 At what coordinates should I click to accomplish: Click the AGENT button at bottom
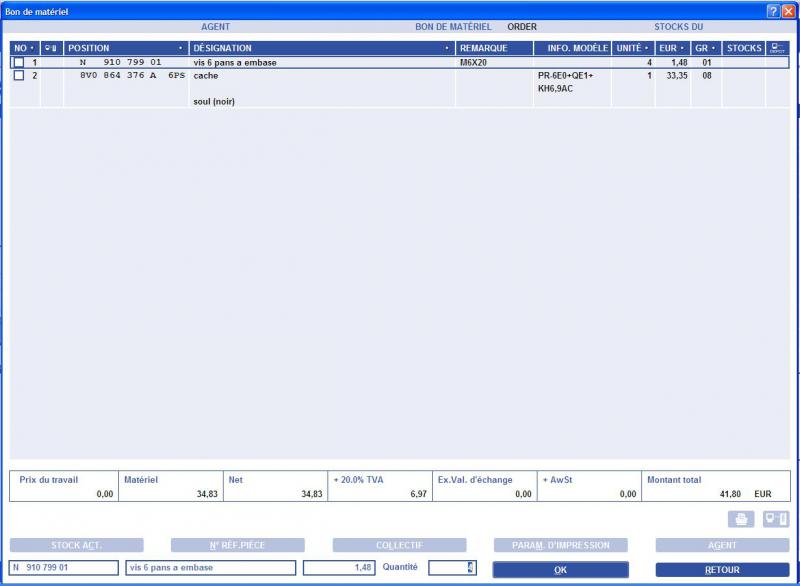click(722, 545)
